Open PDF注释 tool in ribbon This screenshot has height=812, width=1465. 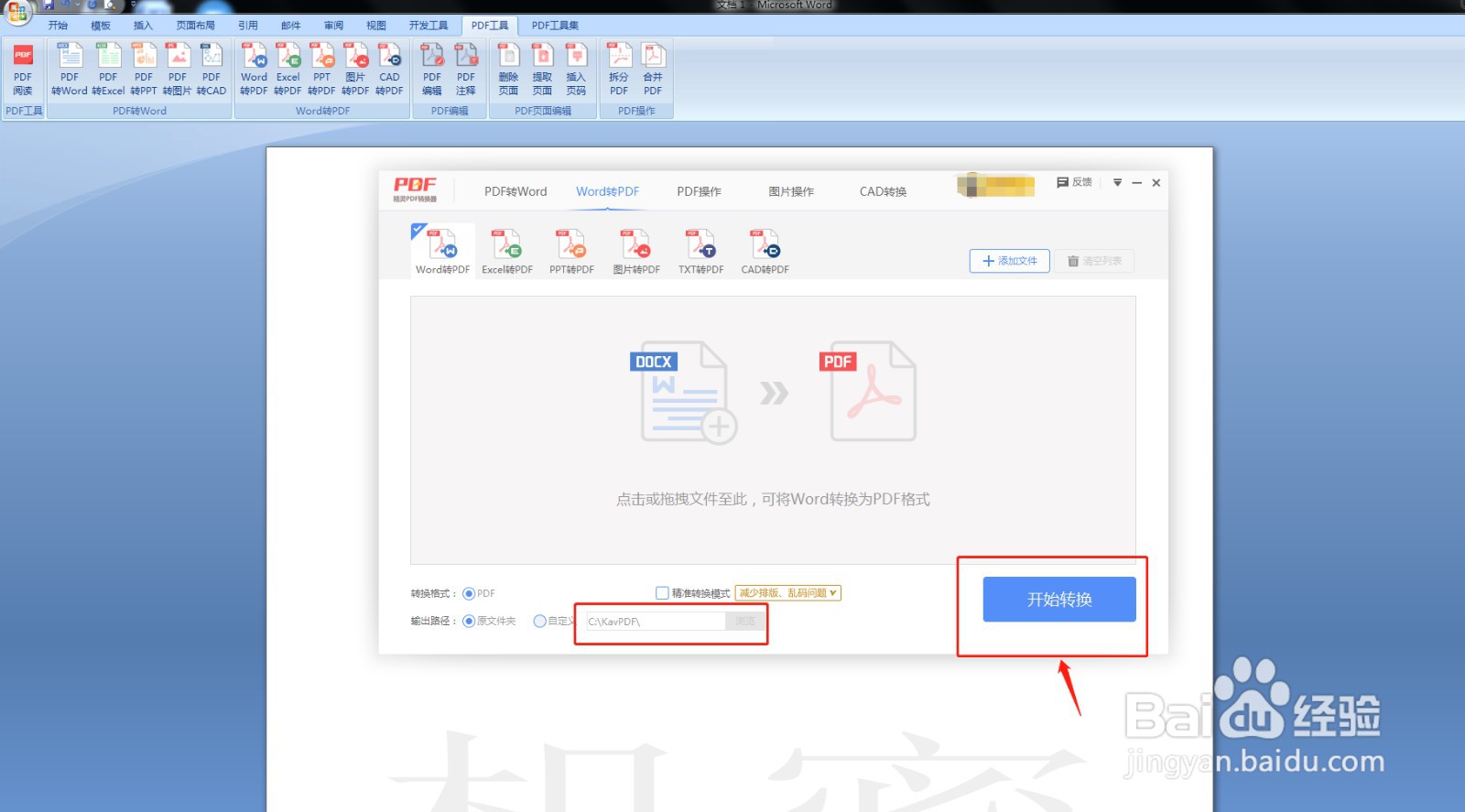(466, 70)
